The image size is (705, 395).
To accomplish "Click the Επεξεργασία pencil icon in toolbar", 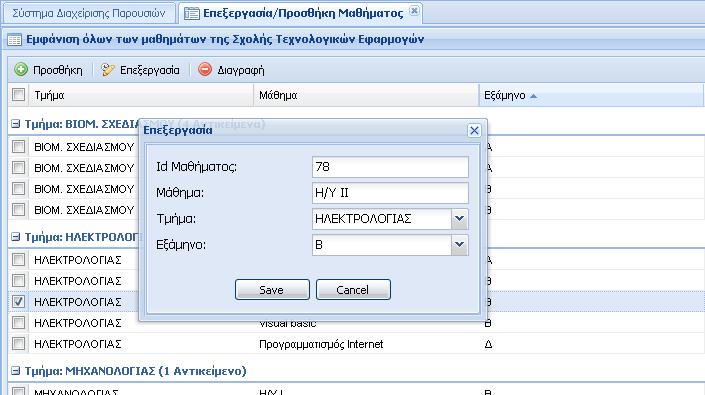I will click(x=107, y=70).
